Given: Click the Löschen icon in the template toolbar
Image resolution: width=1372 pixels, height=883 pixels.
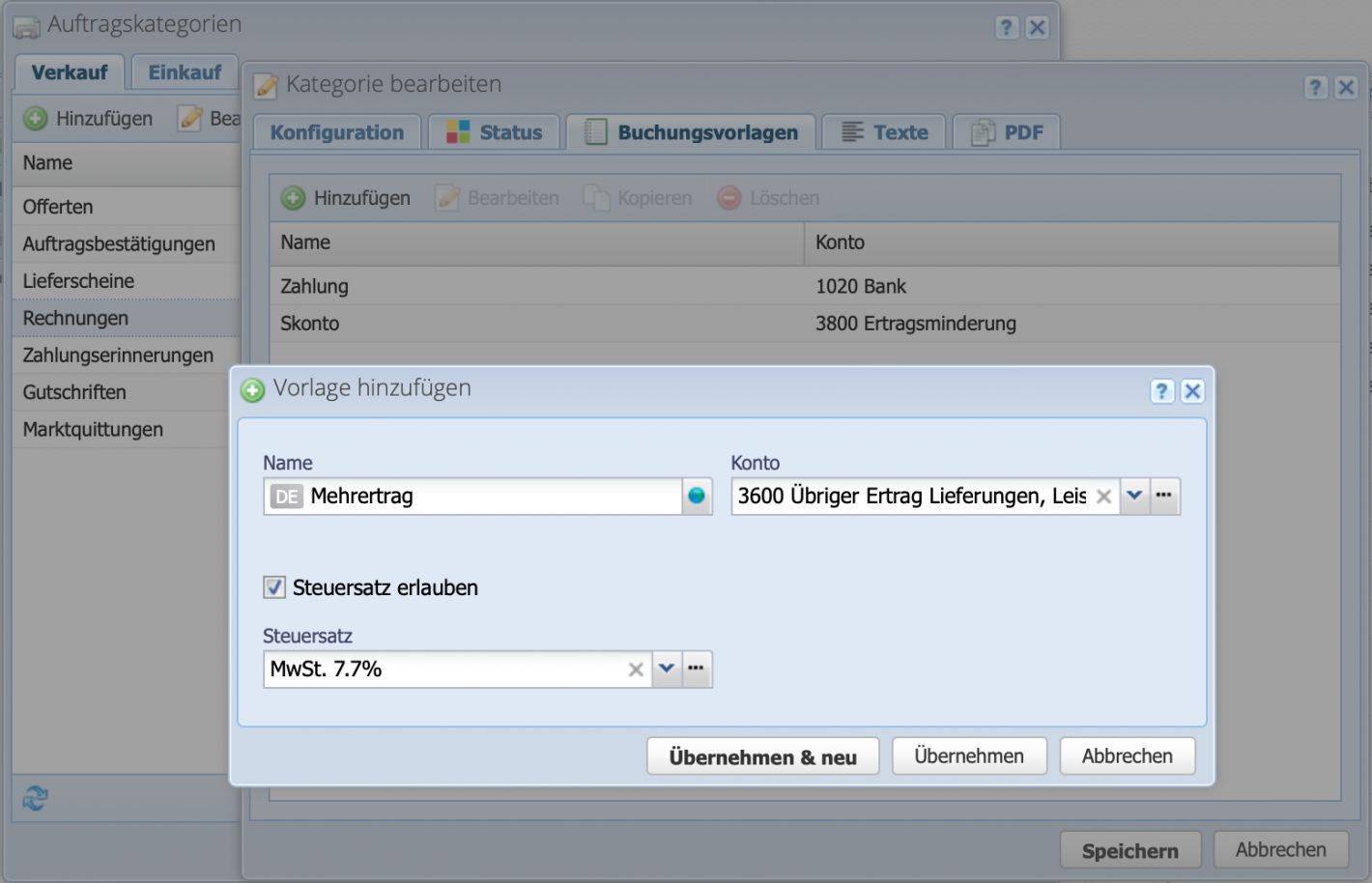Looking at the screenshot, I should pos(728,197).
